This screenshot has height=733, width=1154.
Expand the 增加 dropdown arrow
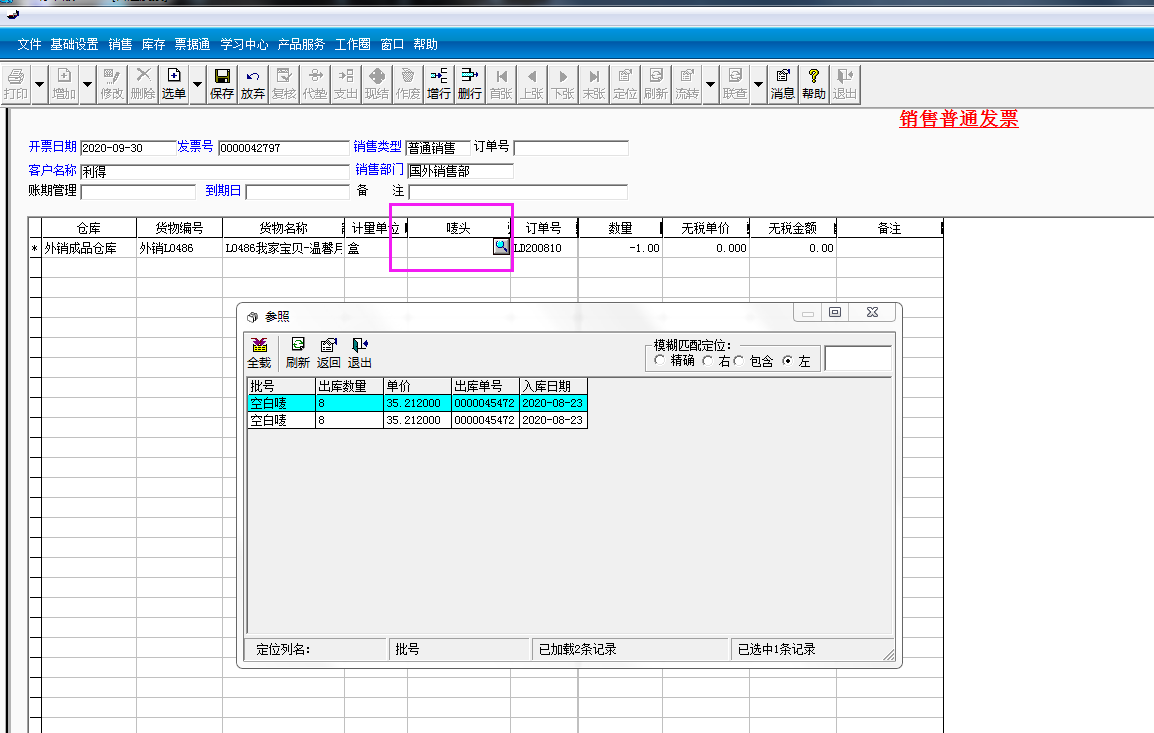(88, 84)
